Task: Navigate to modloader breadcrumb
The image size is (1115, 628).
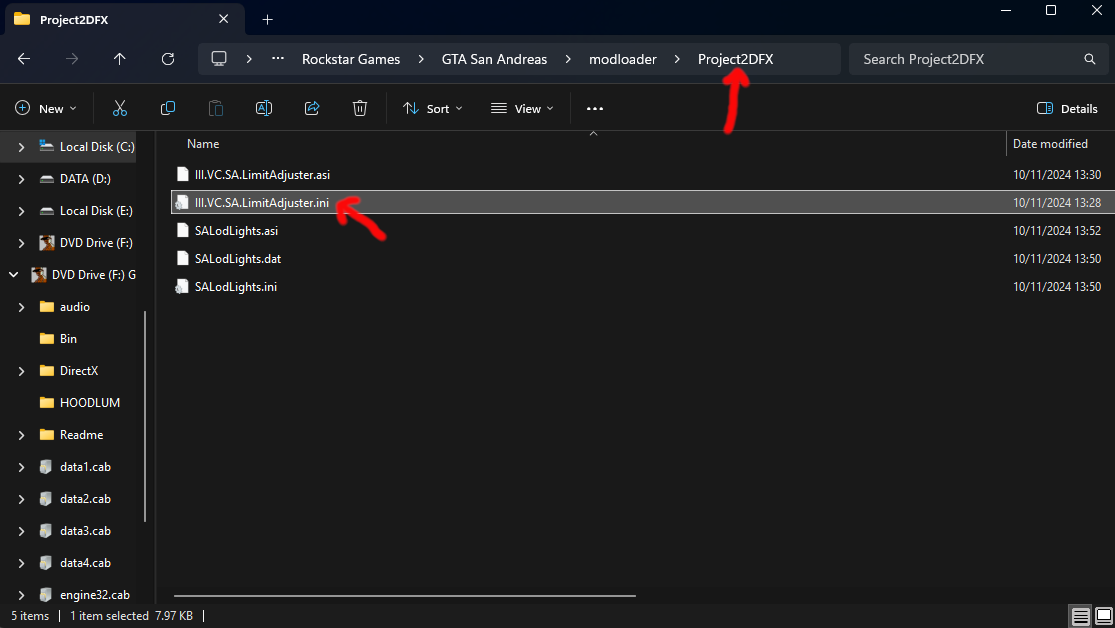Action: coord(622,59)
